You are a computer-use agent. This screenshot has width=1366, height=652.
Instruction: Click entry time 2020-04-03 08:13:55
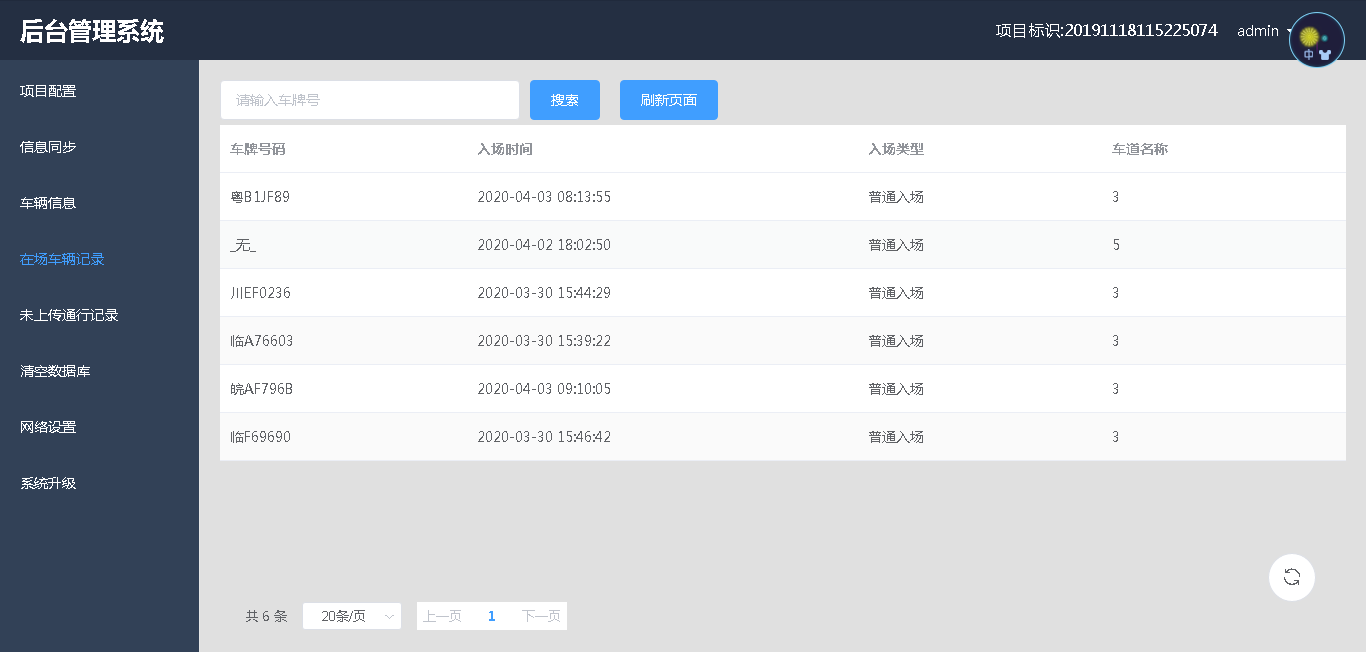(x=544, y=197)
